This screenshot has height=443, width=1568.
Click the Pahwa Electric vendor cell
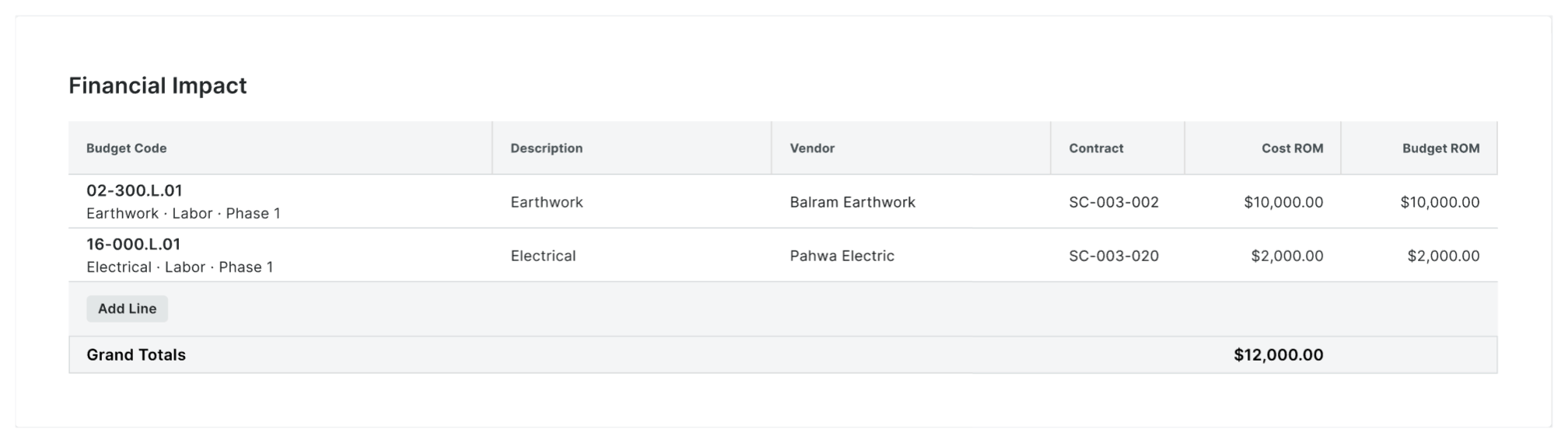click(842, 256)
